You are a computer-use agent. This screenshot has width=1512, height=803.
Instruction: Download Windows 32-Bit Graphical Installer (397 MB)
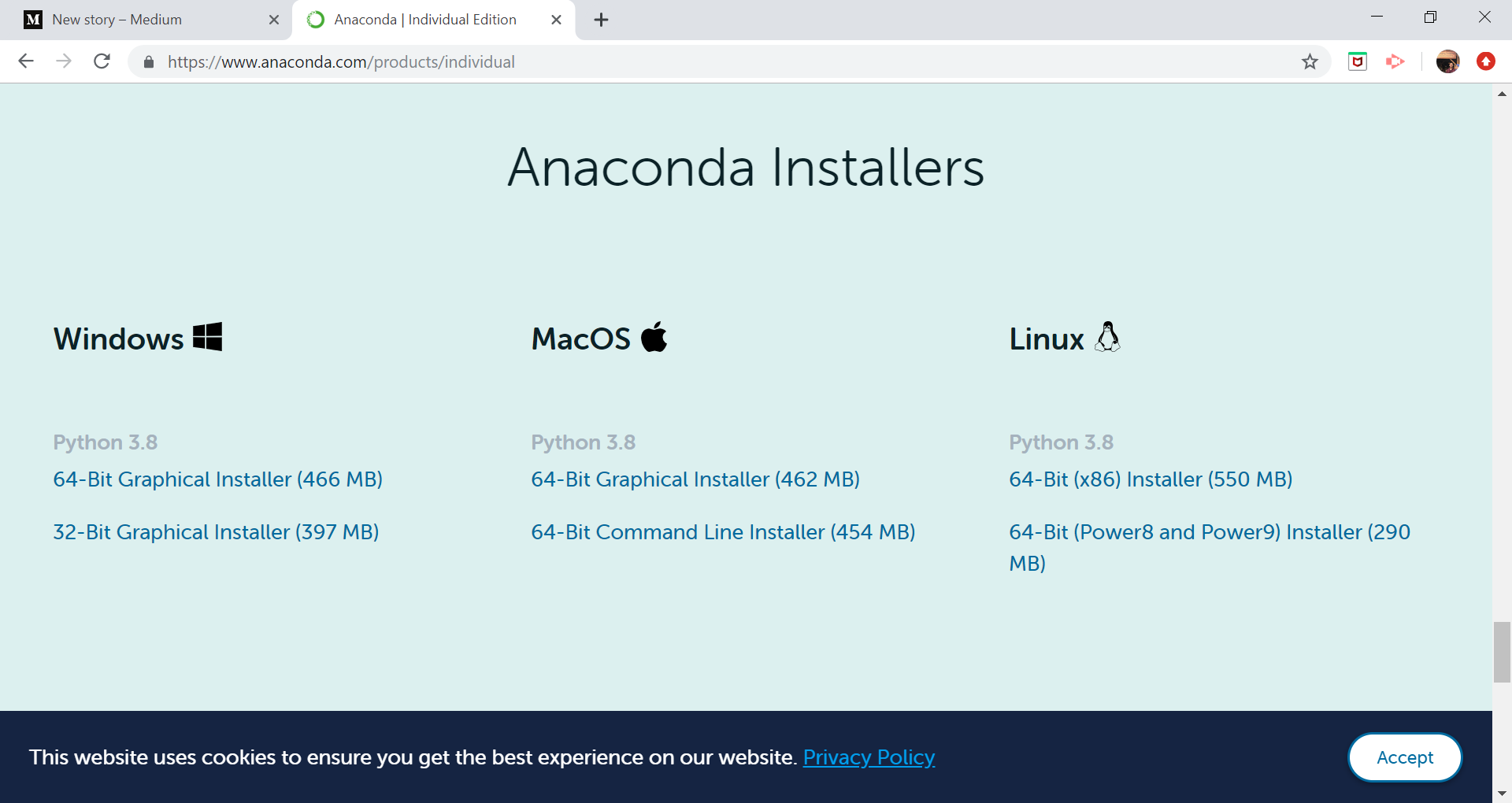[216, 532]
